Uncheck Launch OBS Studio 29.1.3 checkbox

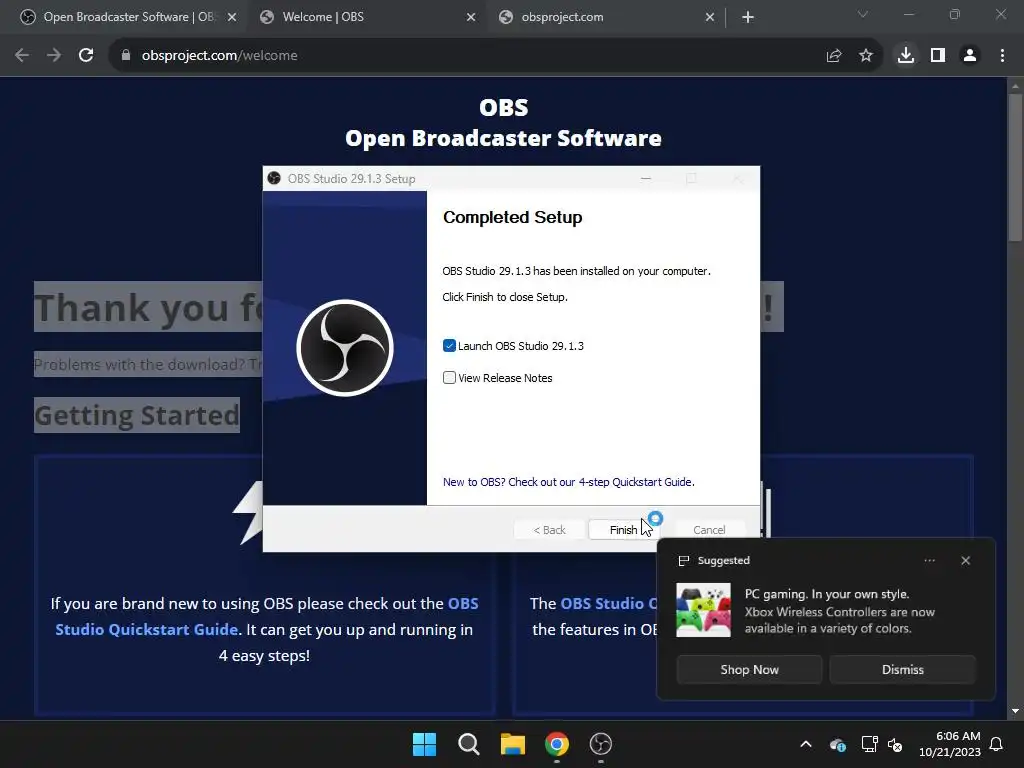point(449,345)
